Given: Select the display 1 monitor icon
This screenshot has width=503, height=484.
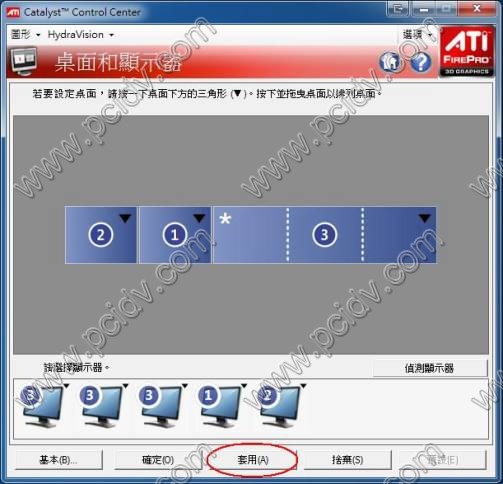Looking at the screenshot, I should coord(219,406).
